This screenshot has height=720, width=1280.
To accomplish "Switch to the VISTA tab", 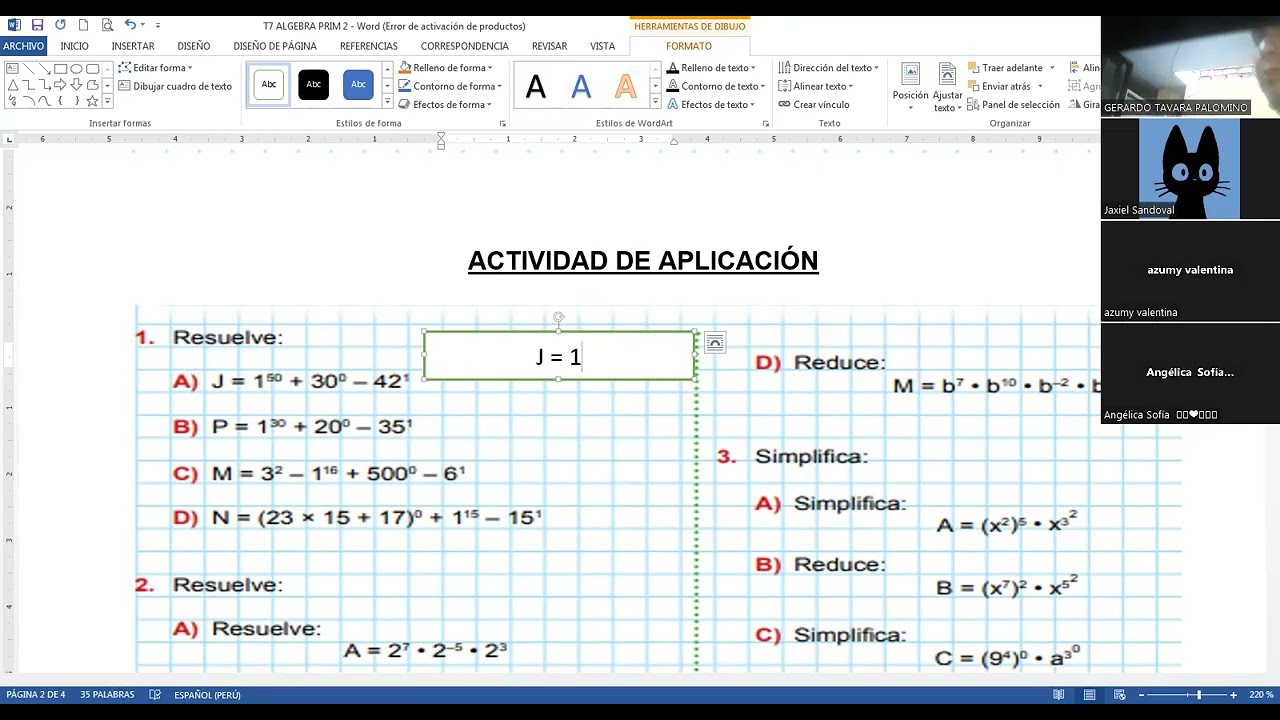I will [602, 46].
